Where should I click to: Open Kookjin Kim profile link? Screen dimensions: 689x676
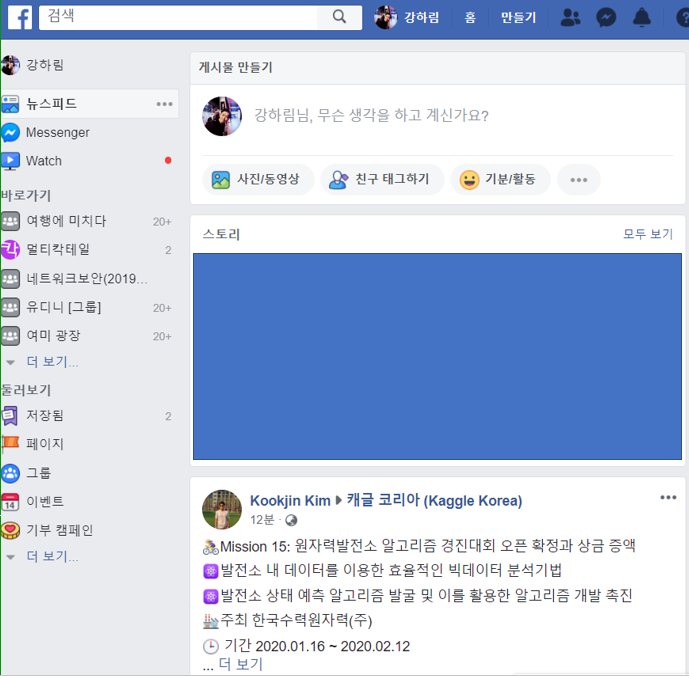290,501
